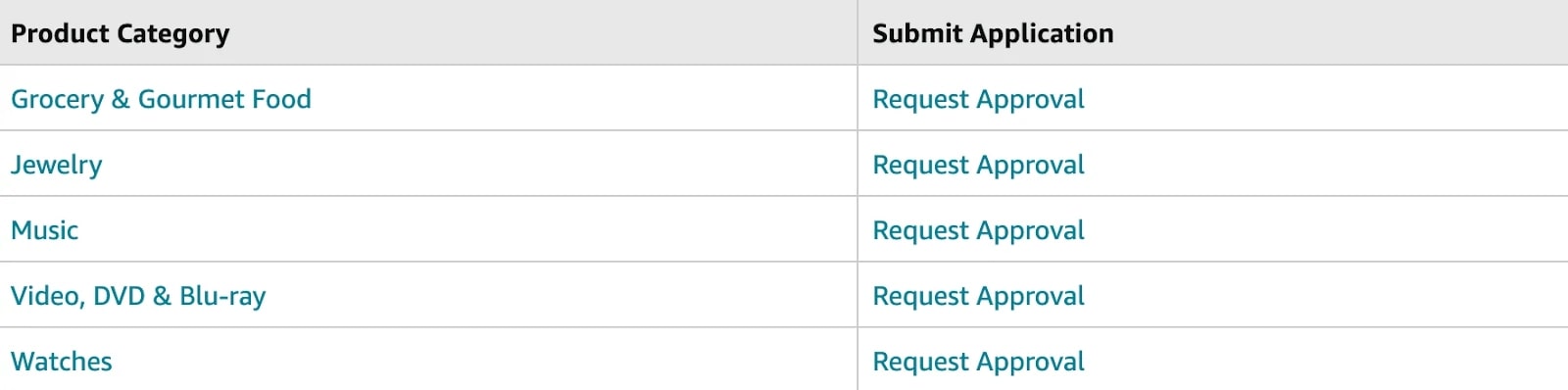This screenshot has width=1568, height=390.
Task: Request Approval for the Jewelry category
Action: coord(978,166)
